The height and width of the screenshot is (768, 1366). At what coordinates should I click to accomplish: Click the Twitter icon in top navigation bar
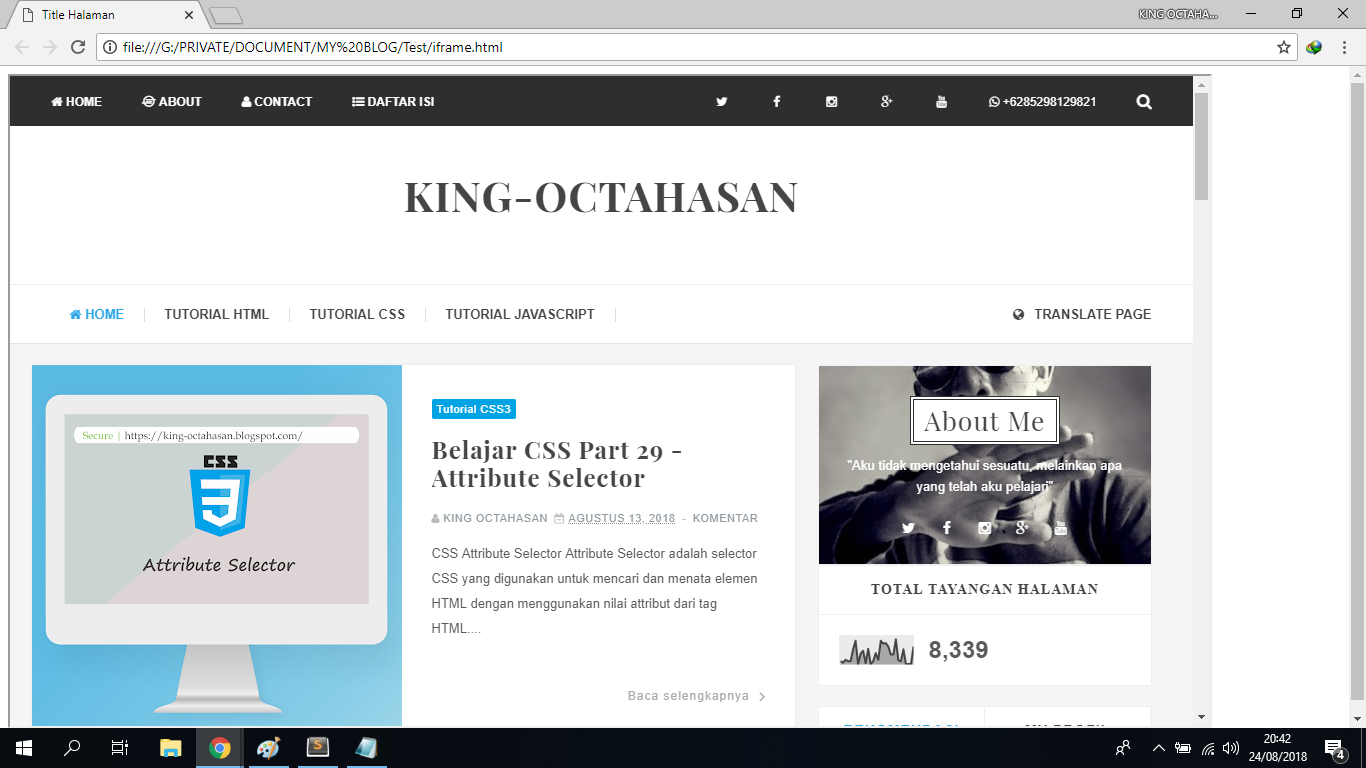click(x=721, y=102)
